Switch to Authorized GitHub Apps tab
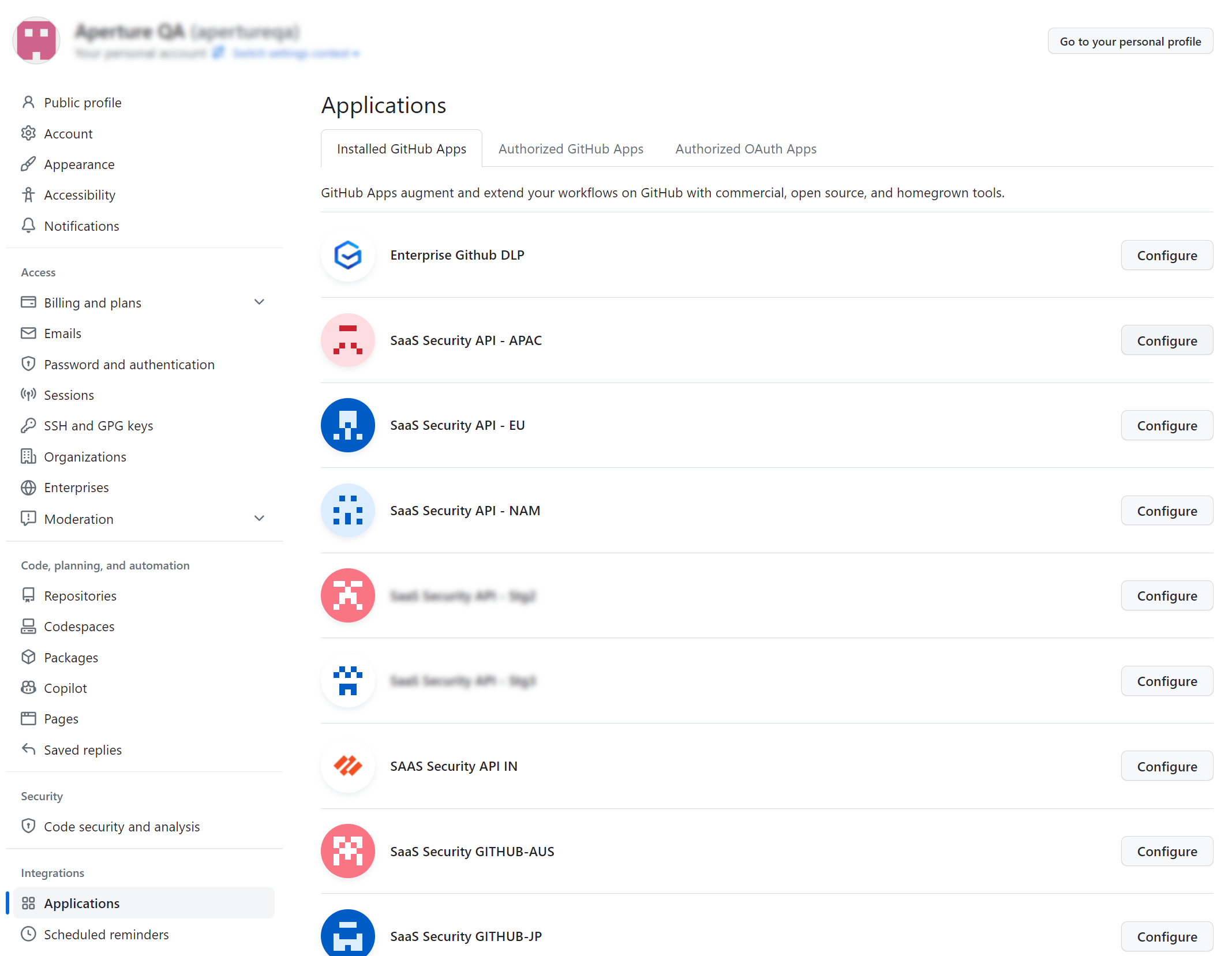This screenshot has width=1232, height=956. click(570, 149)
